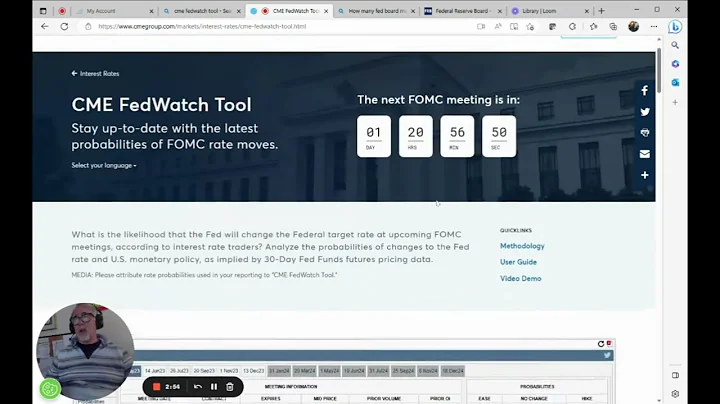
Task: Select the 26 Jul23 meeting tab
Action: [x=179, y=370]
